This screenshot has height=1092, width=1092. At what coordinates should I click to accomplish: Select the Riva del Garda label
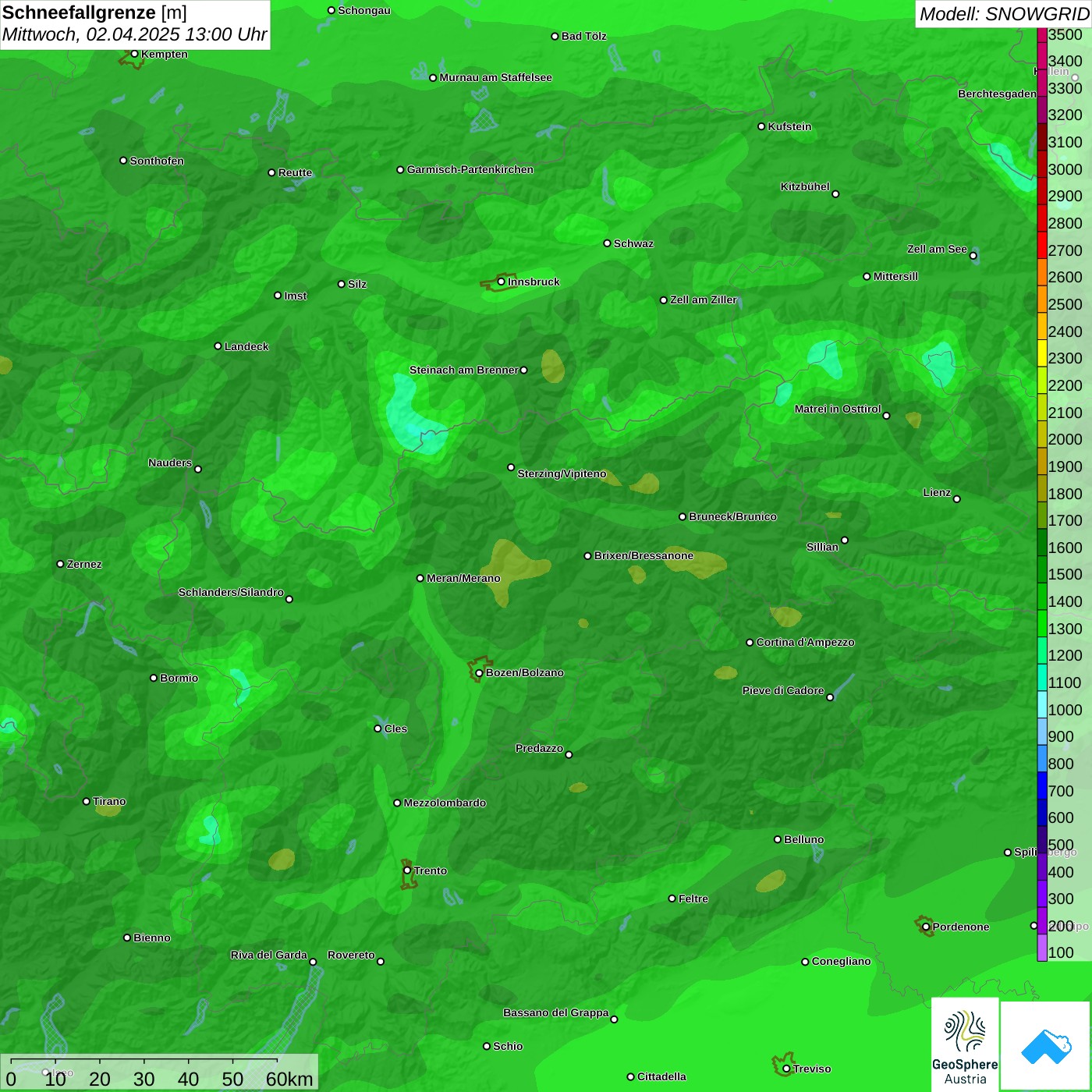pyautogui.click(x=269, y=955)
